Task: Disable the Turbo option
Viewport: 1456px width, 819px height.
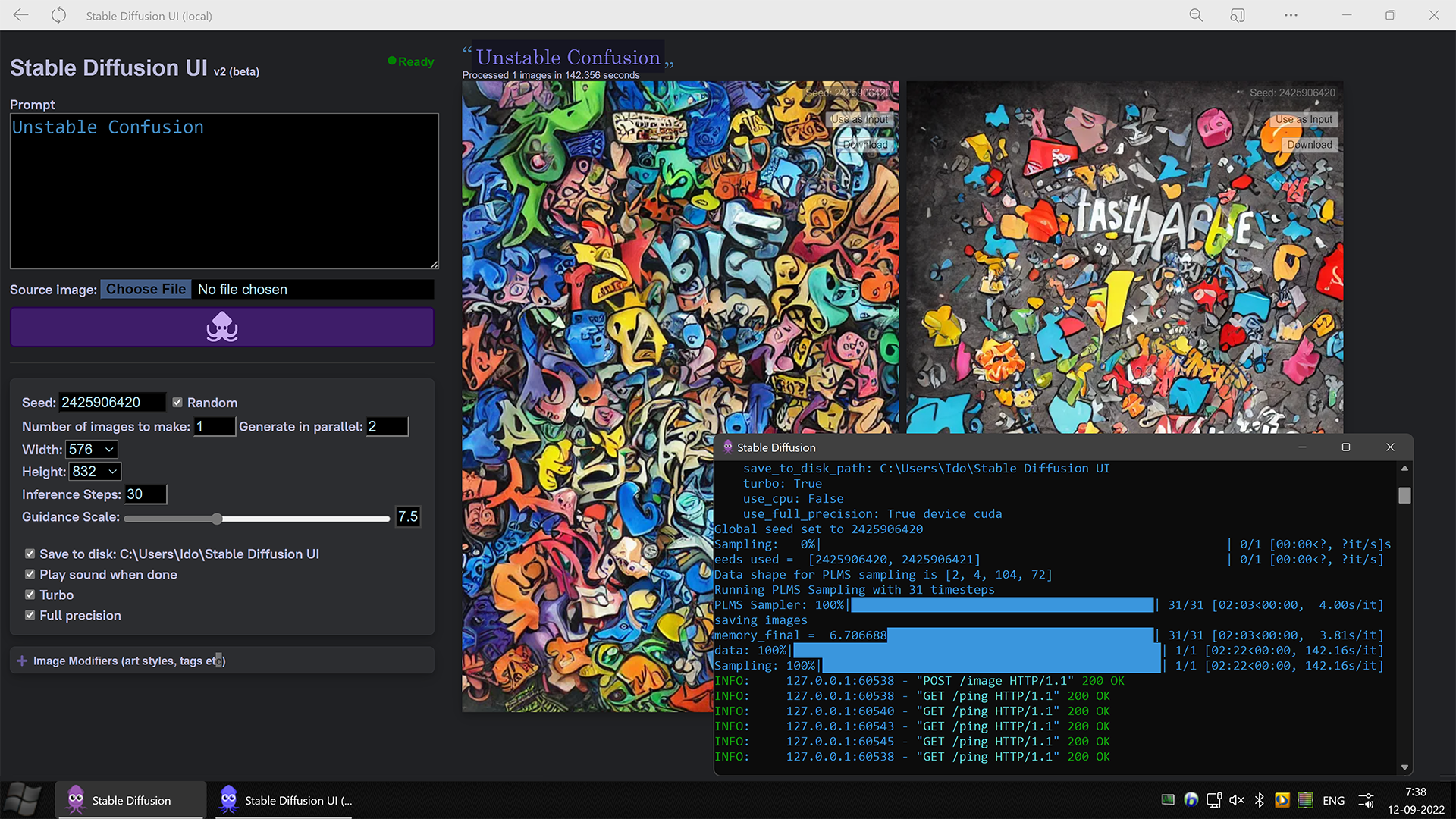Action: 30,595
